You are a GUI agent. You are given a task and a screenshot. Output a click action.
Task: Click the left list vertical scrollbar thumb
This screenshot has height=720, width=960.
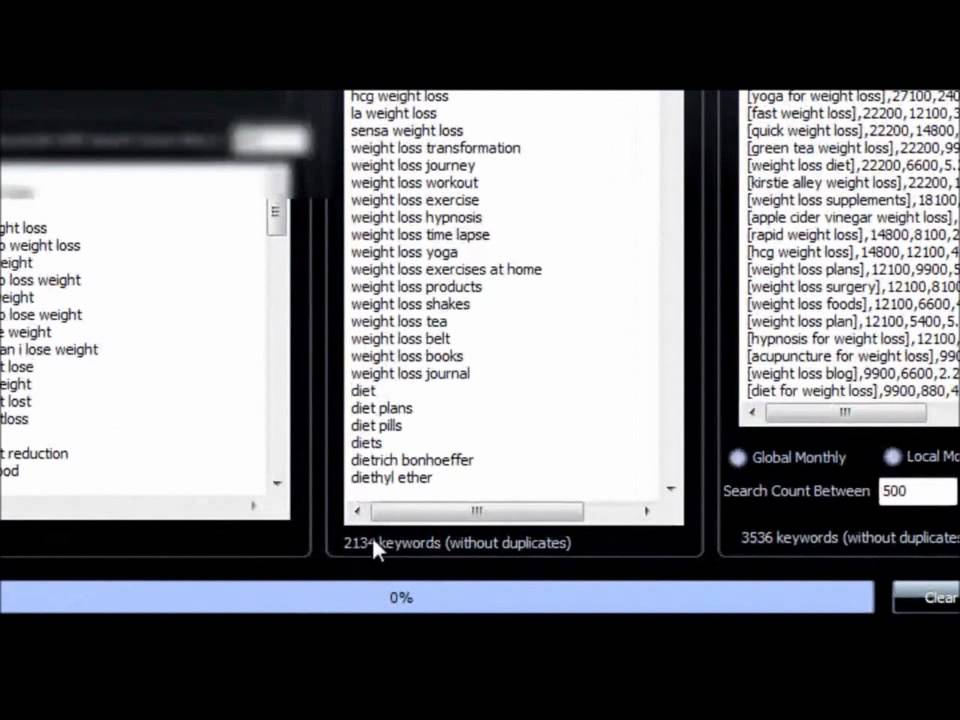276,213
